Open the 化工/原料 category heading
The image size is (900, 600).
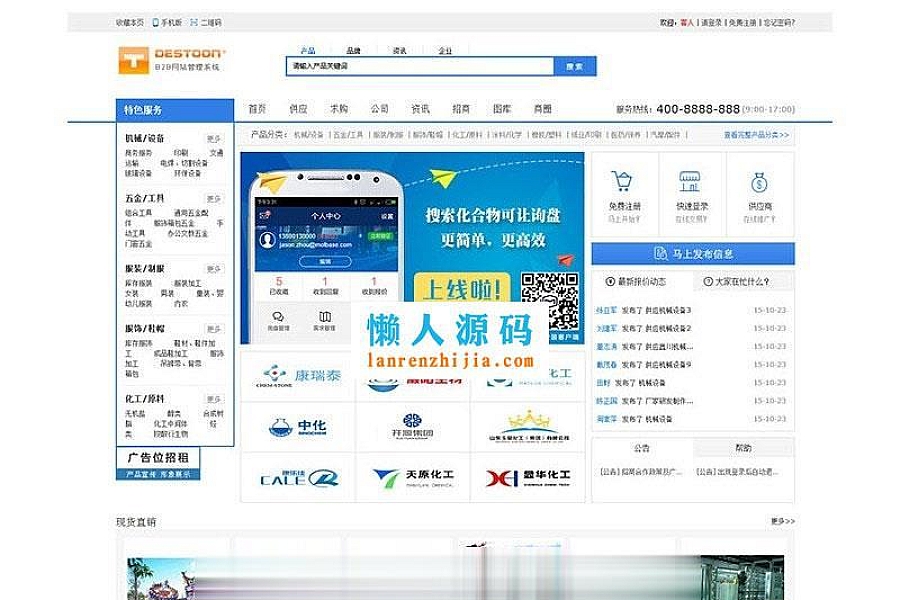[145, 398]
